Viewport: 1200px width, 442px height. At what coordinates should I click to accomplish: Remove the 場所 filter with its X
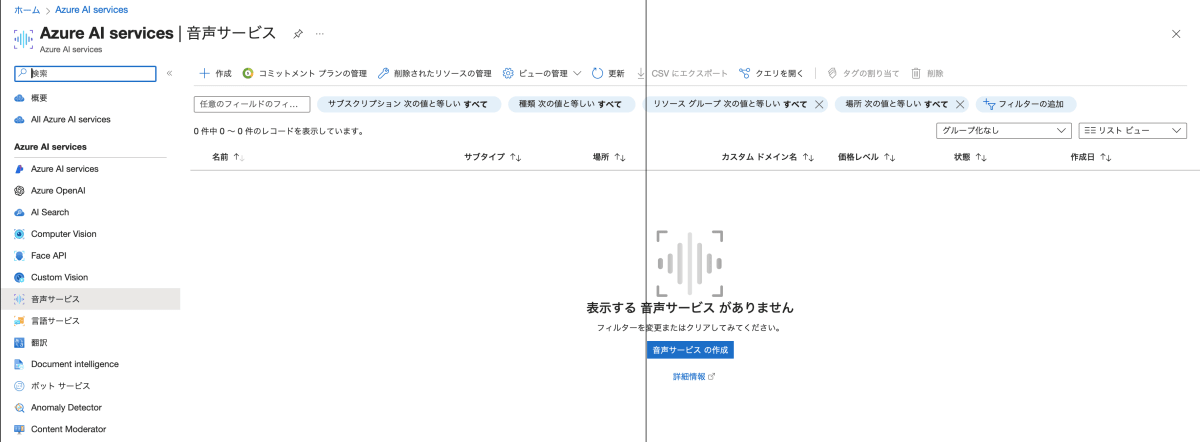pyautogui.click(x=960, y=104)
